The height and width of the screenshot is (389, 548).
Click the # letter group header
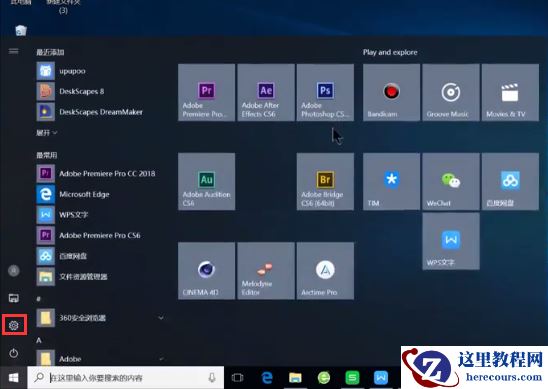(38, 299)
